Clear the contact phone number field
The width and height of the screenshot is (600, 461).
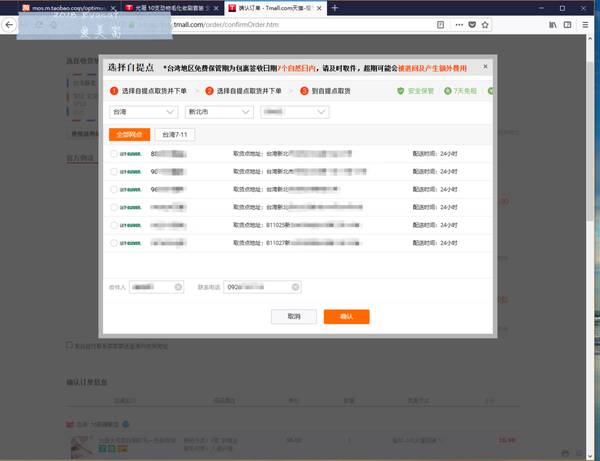pos(295,287)
